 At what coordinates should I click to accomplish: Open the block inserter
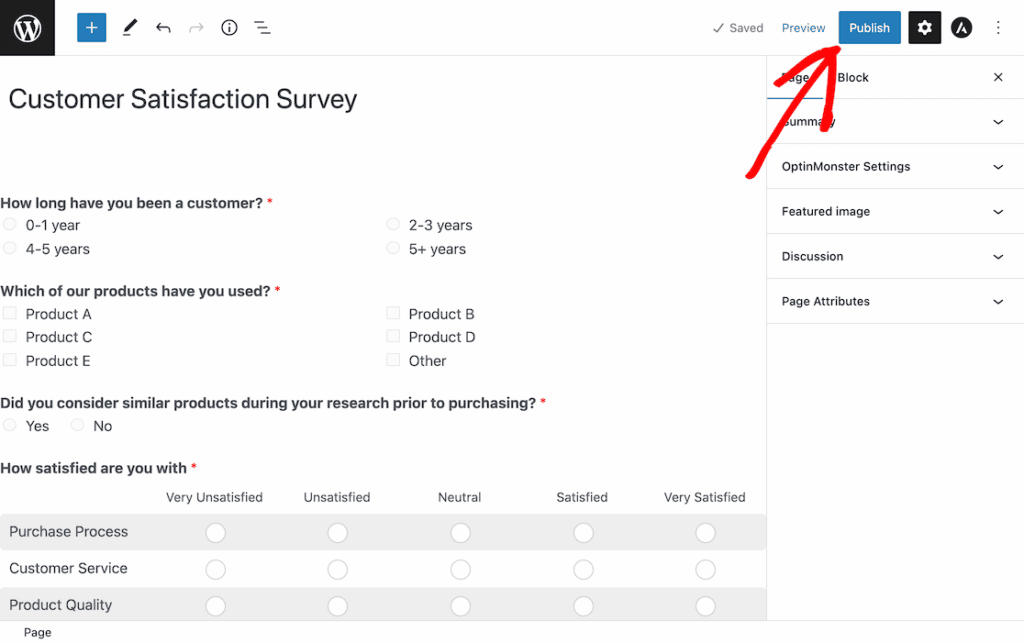click(91, 27)
